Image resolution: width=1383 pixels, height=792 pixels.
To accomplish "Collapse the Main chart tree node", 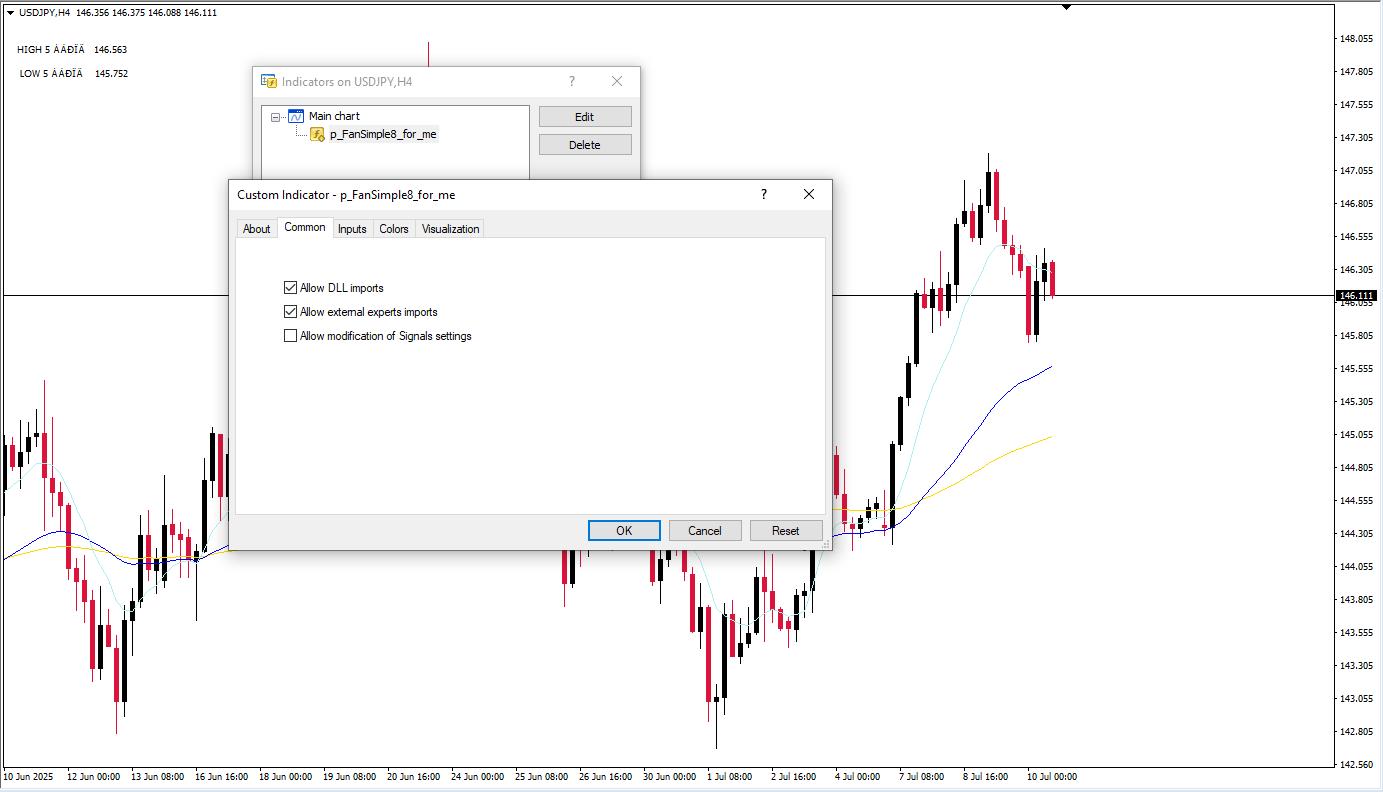I will [276, 117].
